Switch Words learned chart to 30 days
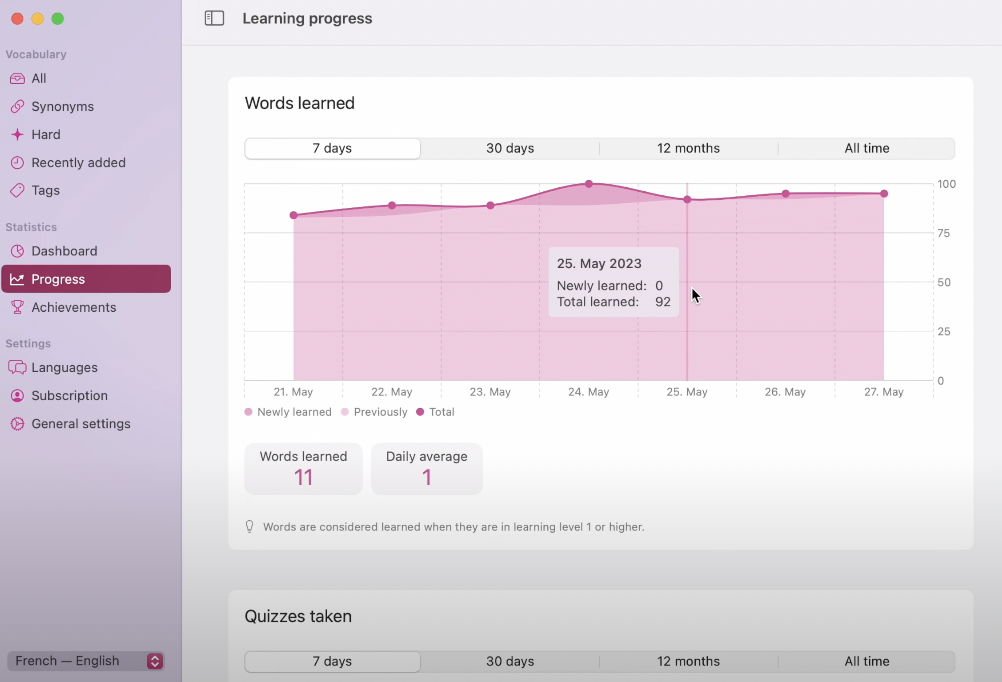This screenshot has width=1002, height=682. 510,148
